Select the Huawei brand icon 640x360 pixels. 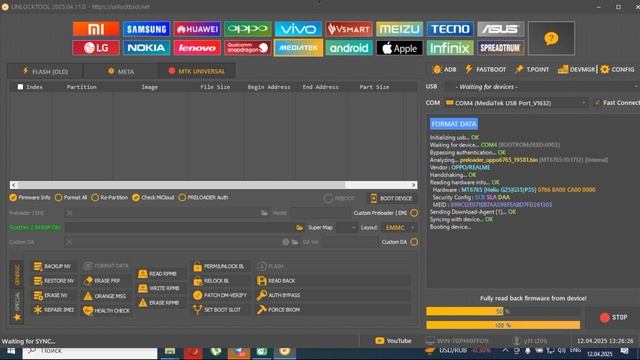(x=197, y=29)
